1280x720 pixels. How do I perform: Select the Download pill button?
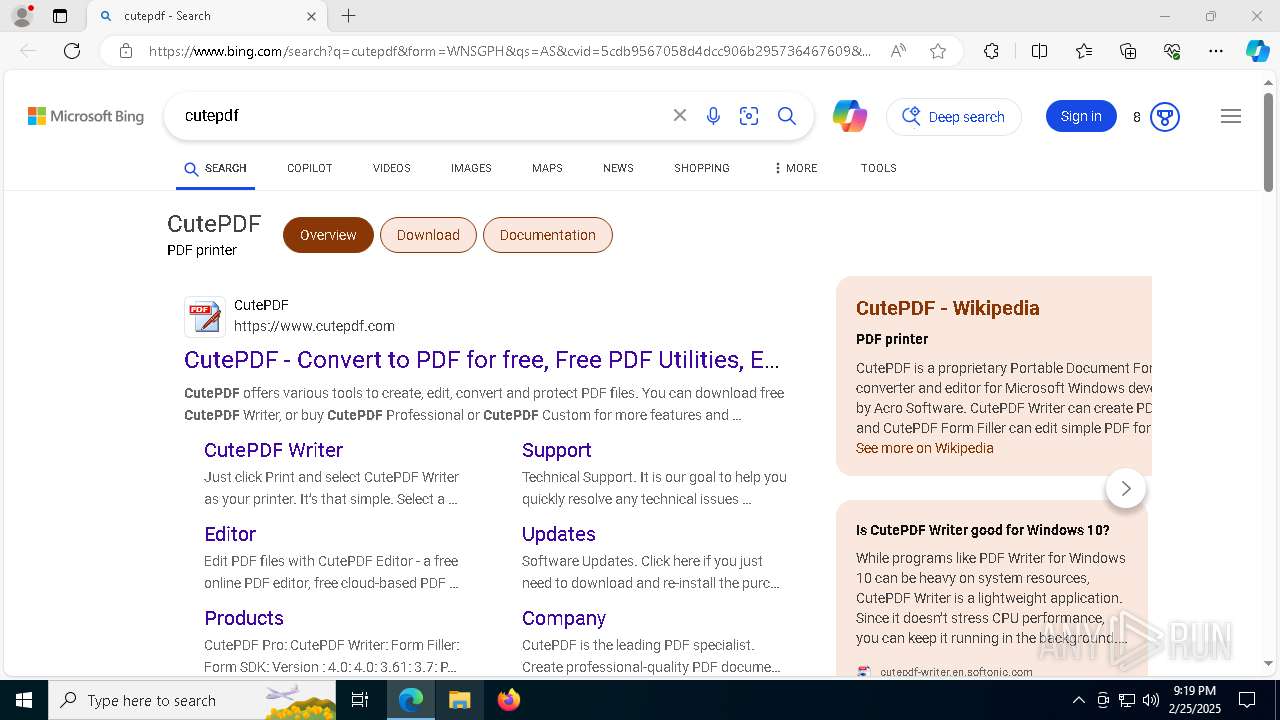pos(428,235)
